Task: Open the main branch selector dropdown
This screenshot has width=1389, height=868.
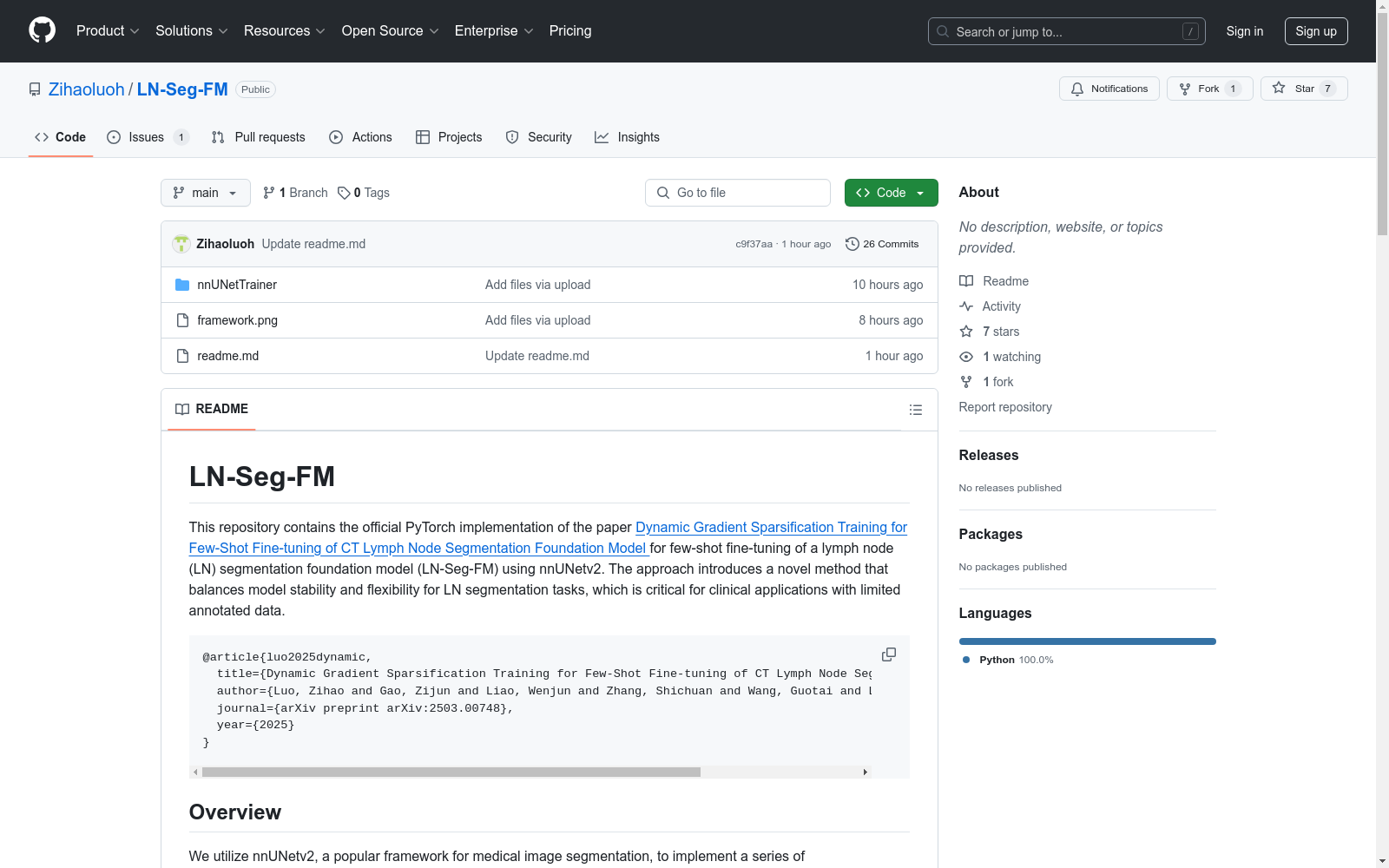Action: coord(206,193)
